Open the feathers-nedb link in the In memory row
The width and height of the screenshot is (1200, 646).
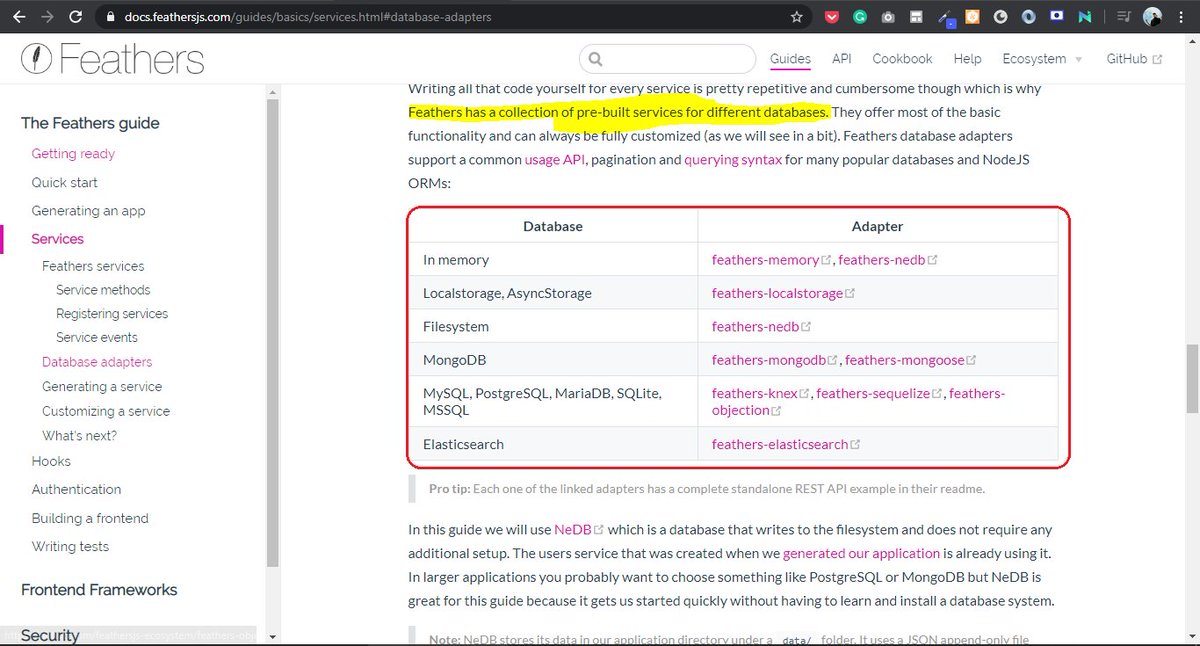coord(887,260)
